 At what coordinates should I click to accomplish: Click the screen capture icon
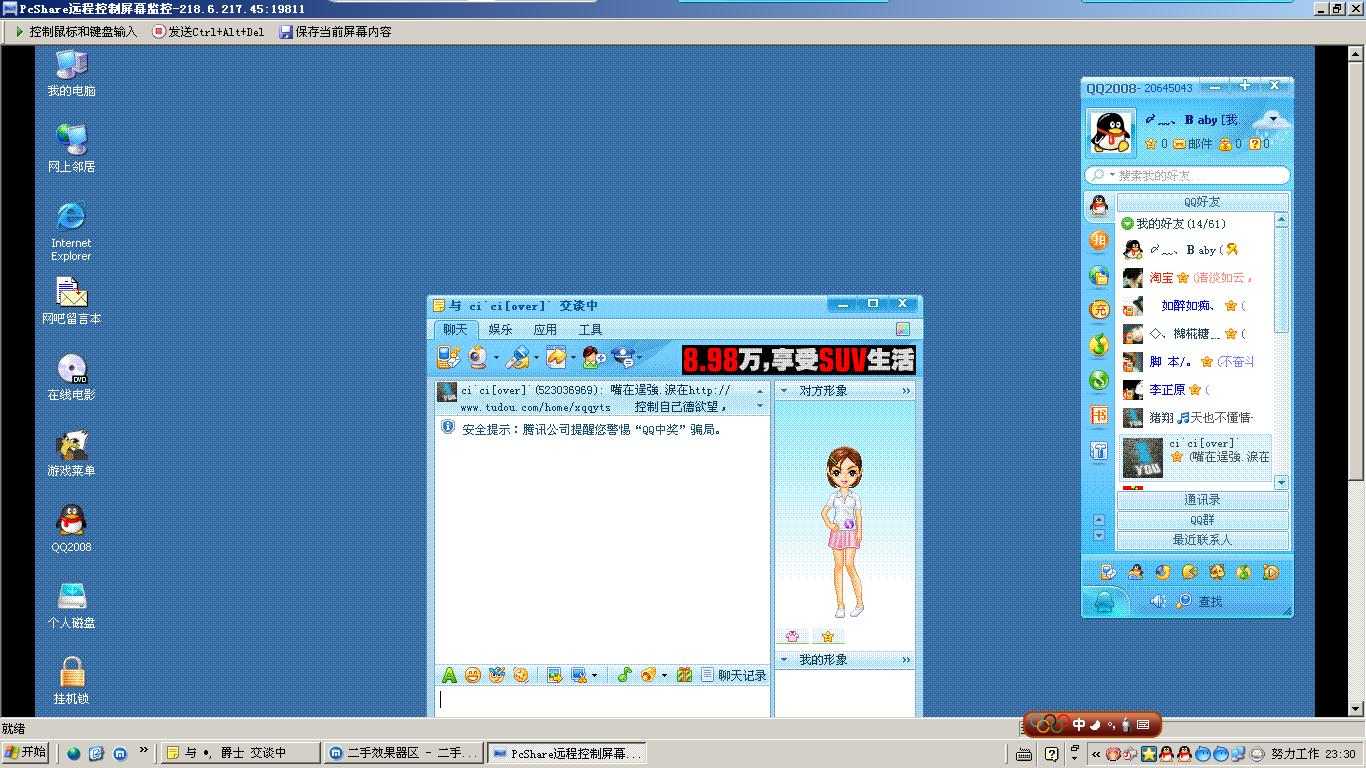pyautogui.click(x=578, y=676)
